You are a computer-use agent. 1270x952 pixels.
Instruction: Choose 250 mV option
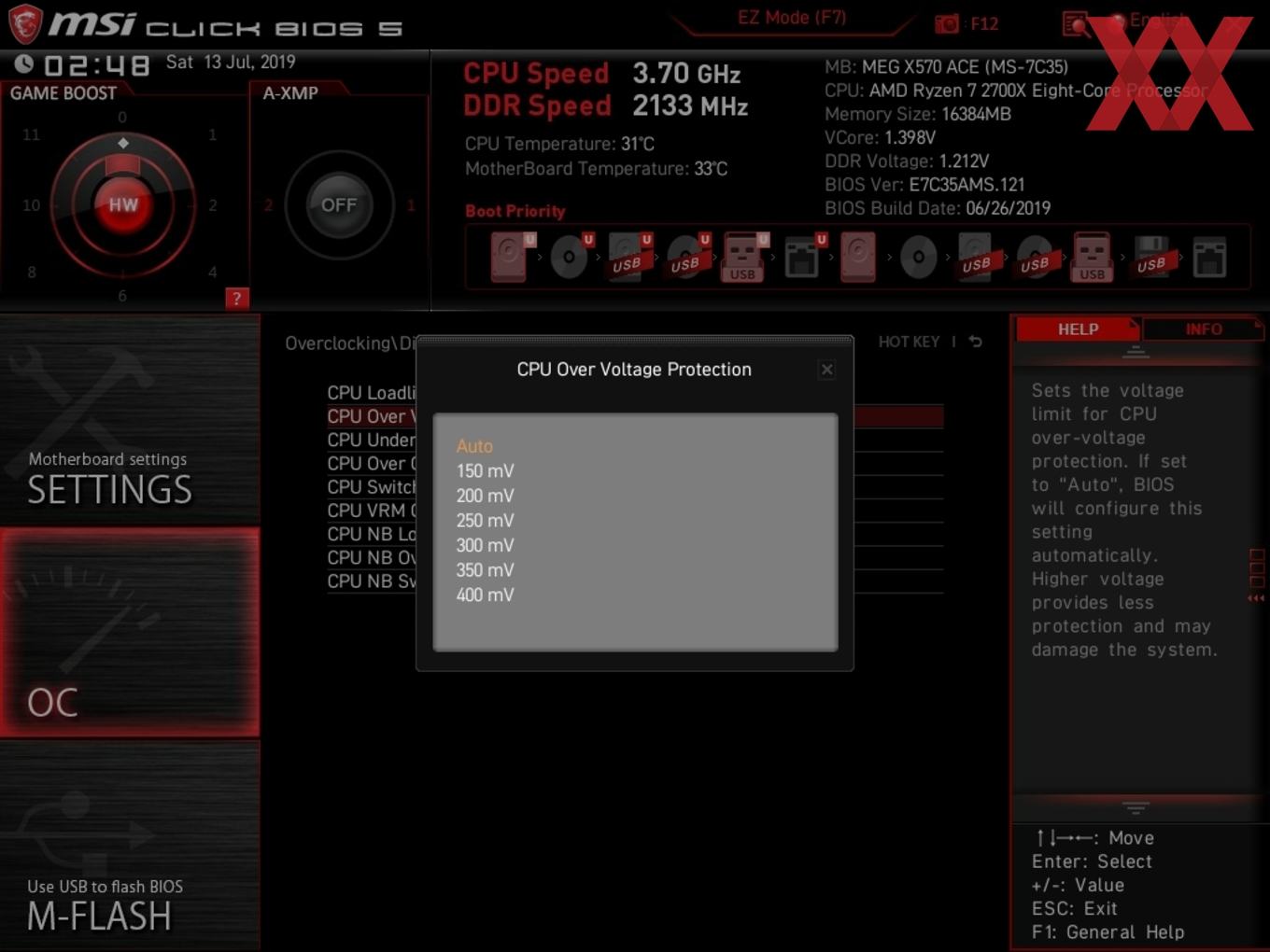(x=485, y=521)
